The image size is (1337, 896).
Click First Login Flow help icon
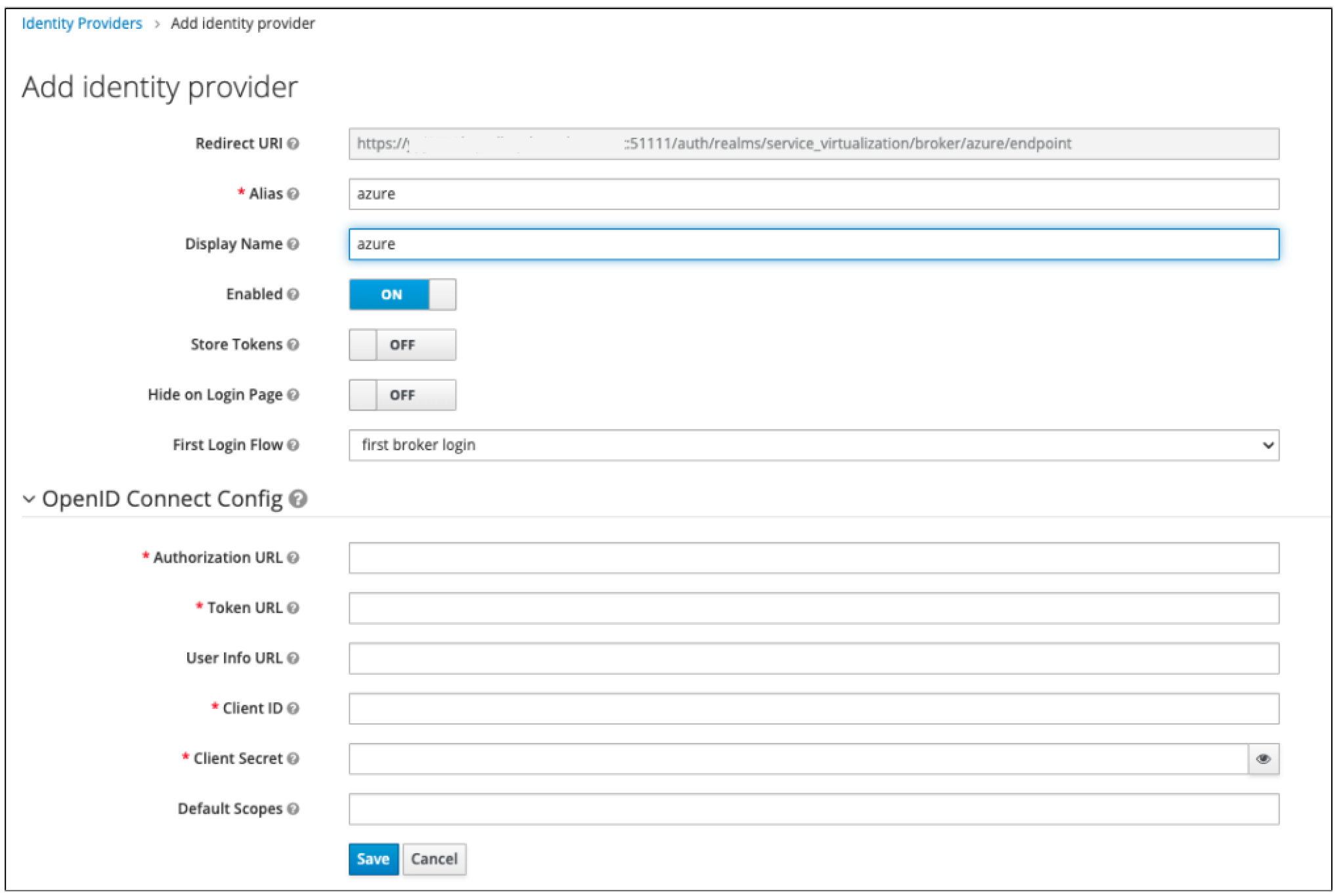pyautogui.click(x=293, y=445)
